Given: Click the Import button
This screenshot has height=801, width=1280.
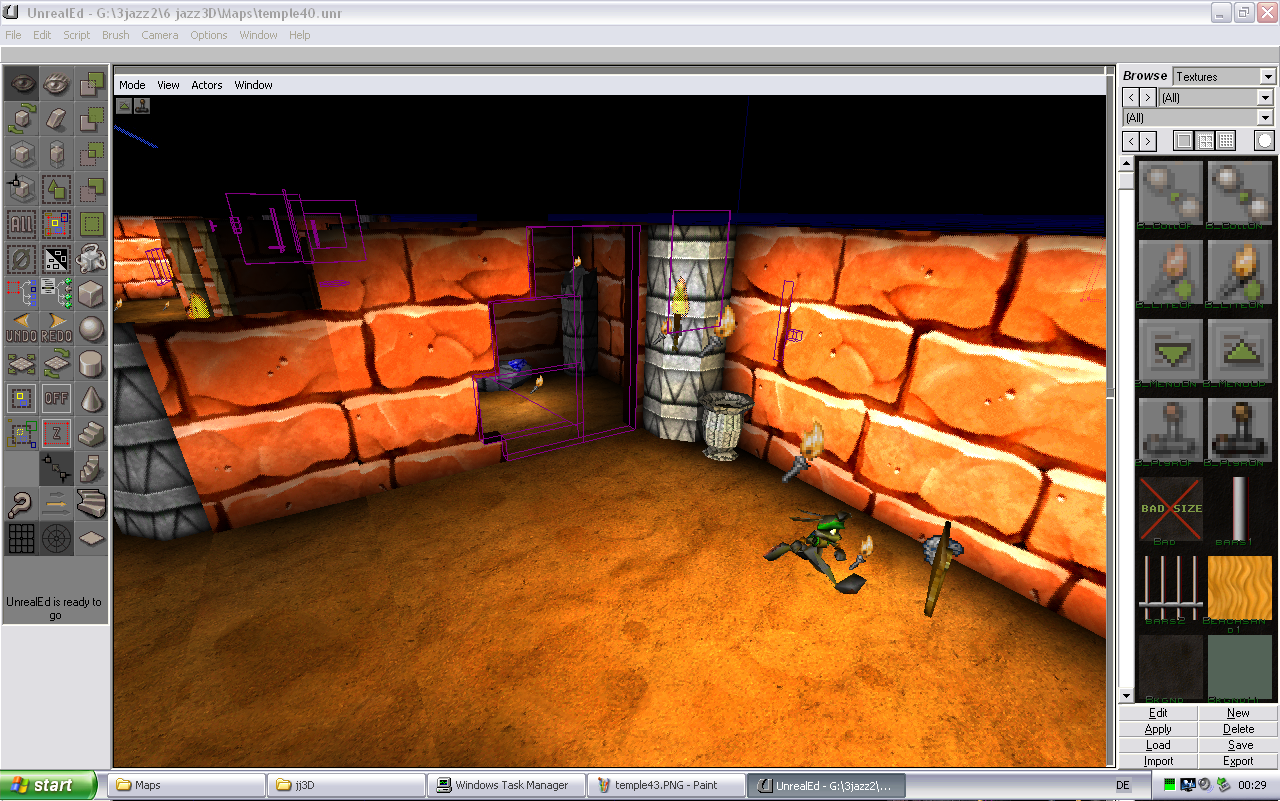Looking at the screenshot, I should (1158, 761).
